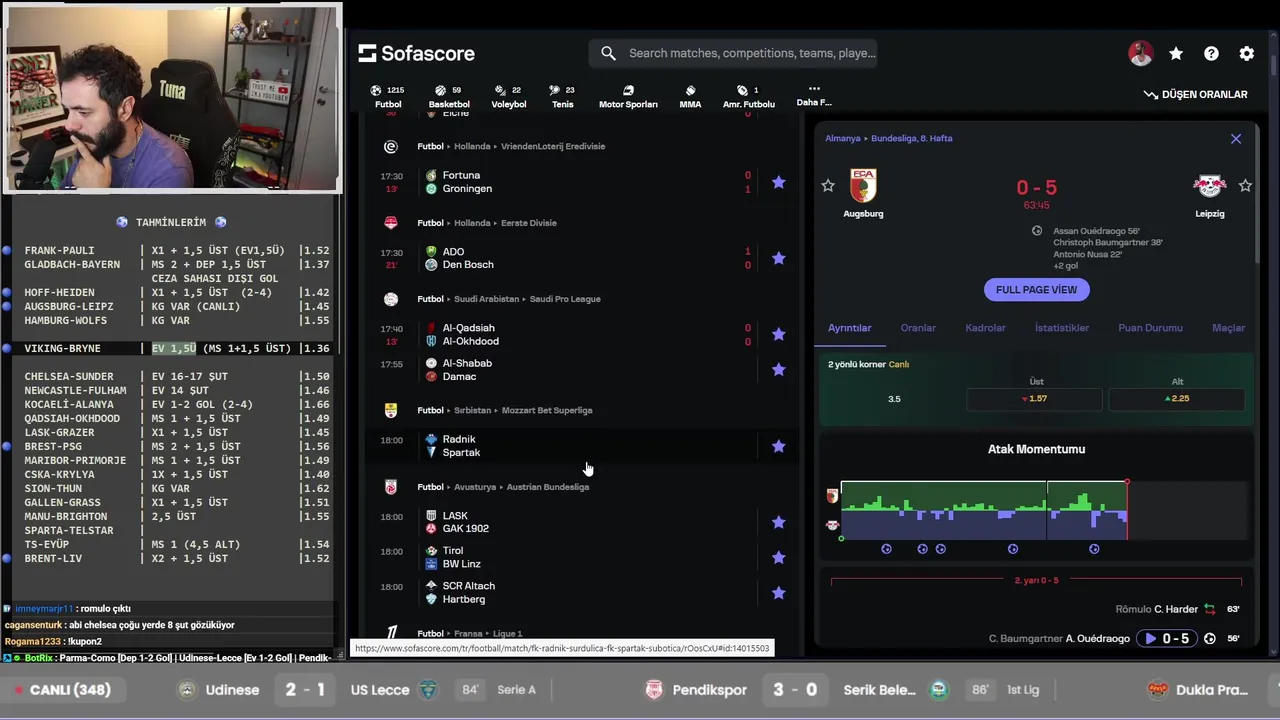Open the Austrian Bundesliga league icon
This screenshot has width=1280, height=720.
click(391, 487)
